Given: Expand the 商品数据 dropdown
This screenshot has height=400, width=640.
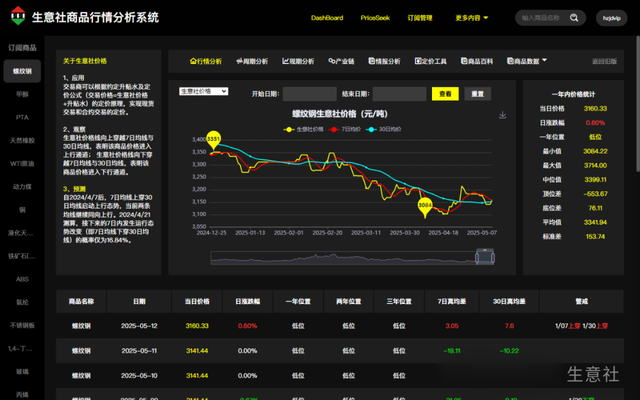Looking at the screenshot, I should [x=520, y=61].
